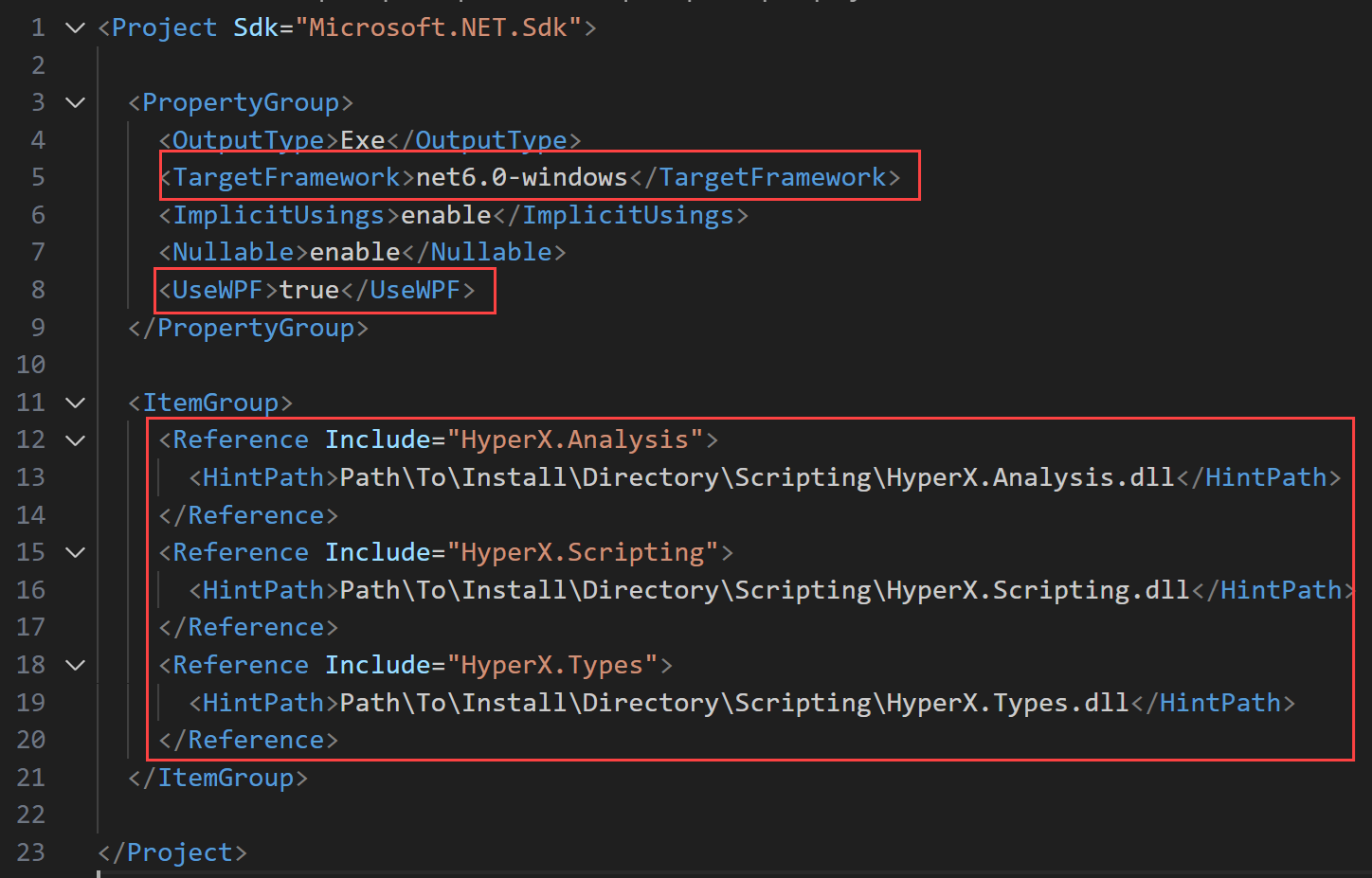The image size is (1372, 878).
Task: Click the closing HintPath tag after HyperX.Types.dll
Action: 1213,703
